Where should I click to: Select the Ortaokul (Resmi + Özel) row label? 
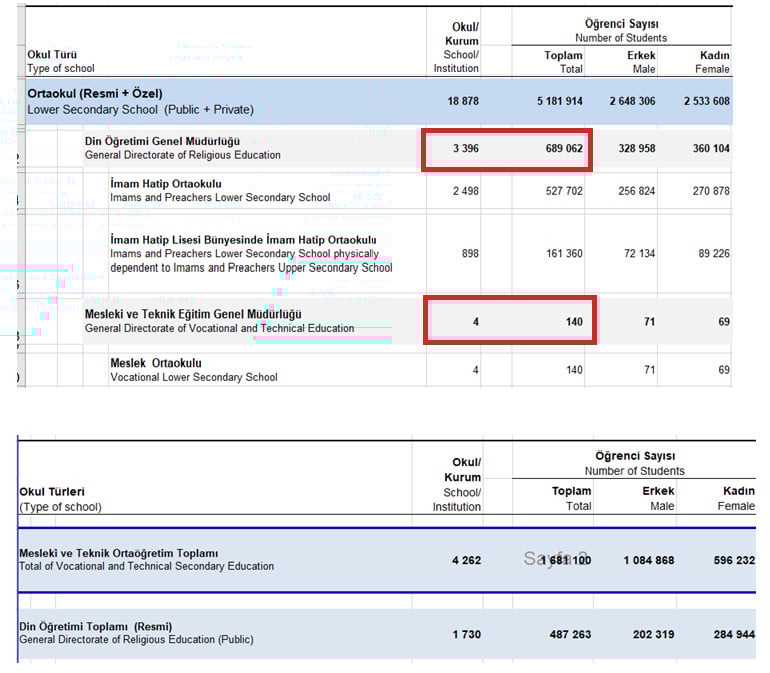point(94,93)
